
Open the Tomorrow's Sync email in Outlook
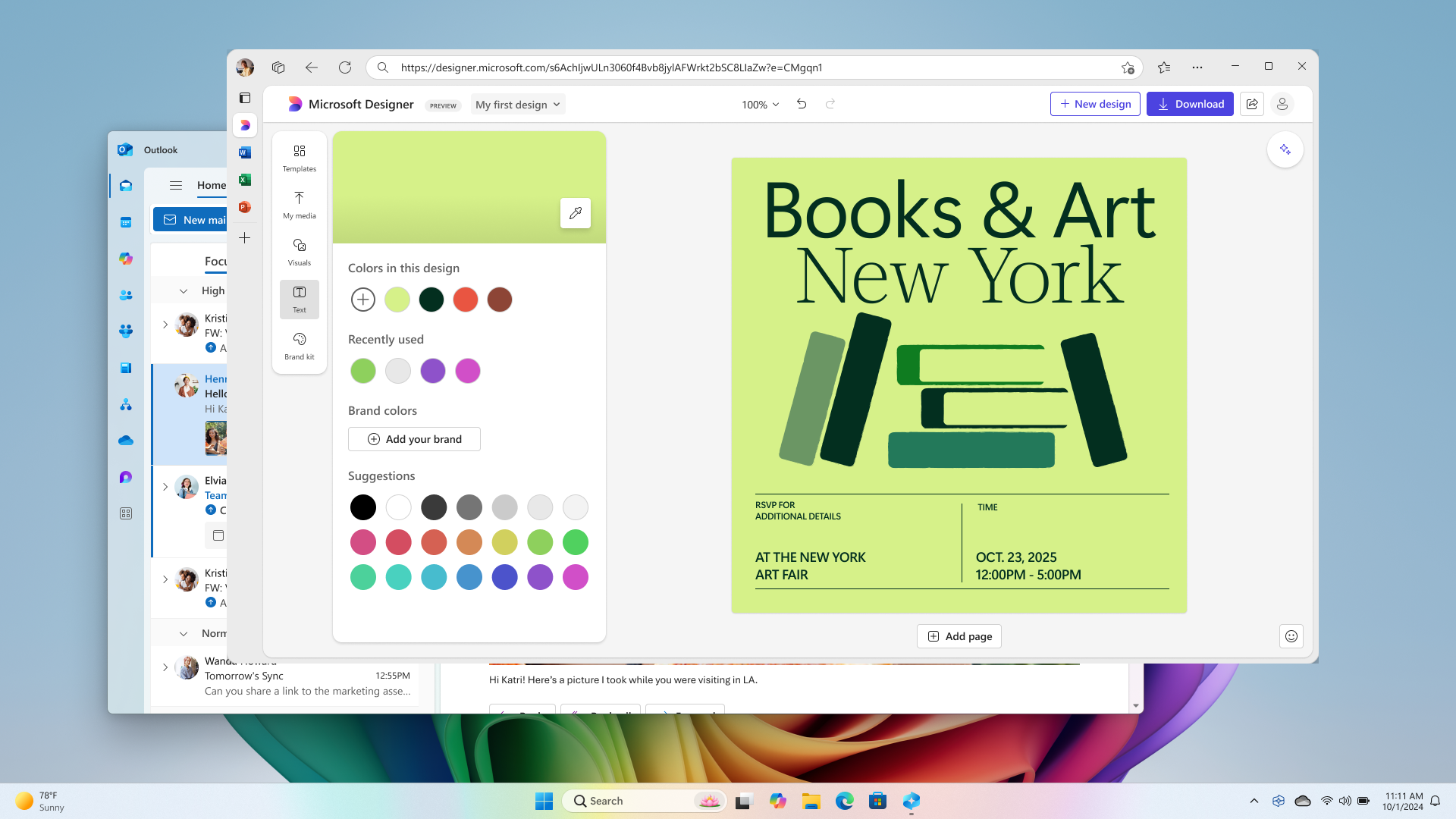[x=285, y=676]
